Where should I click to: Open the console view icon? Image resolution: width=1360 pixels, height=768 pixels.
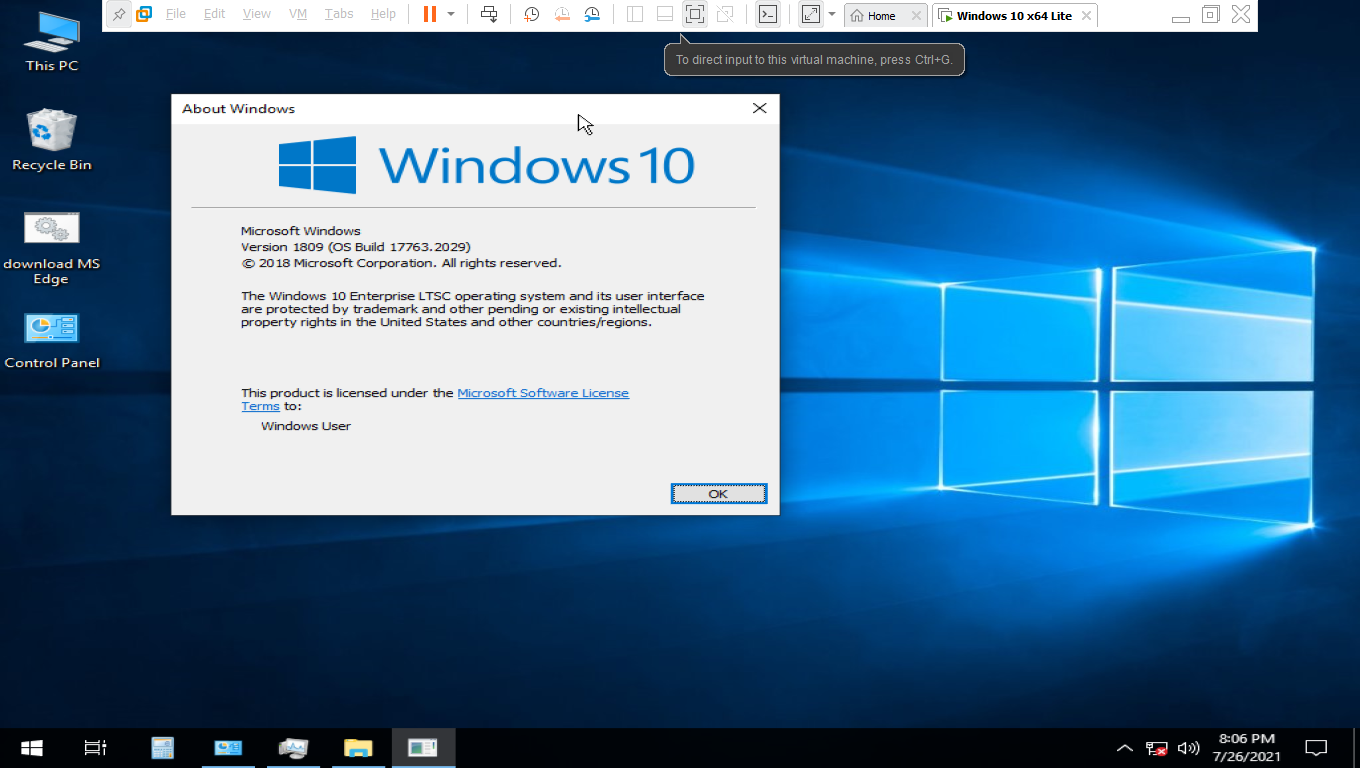click(768, 14)
